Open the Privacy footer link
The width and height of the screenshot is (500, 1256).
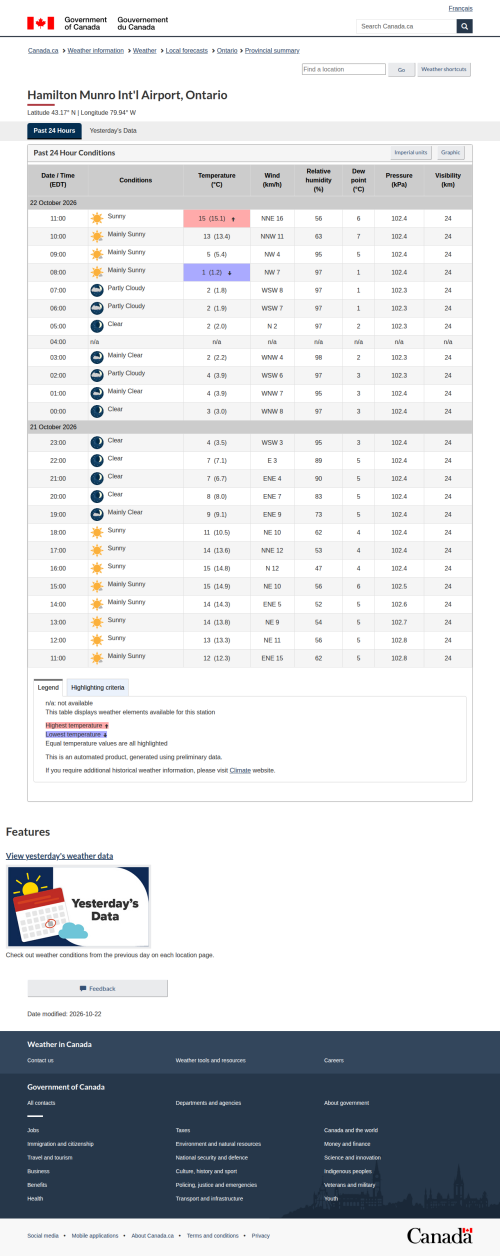point(261,1236)
